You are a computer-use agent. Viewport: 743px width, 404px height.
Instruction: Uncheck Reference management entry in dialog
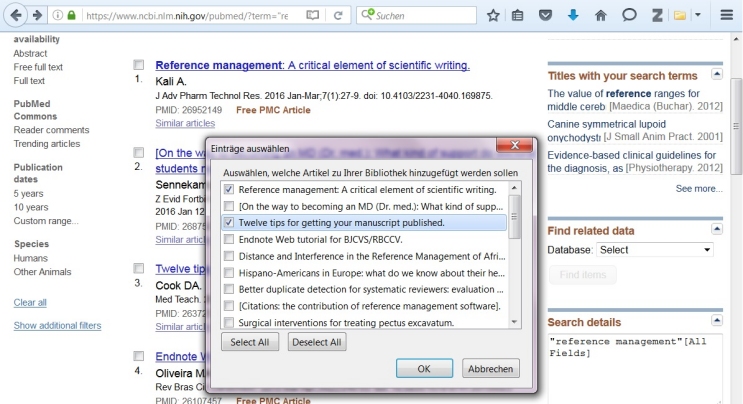(229, 189)
